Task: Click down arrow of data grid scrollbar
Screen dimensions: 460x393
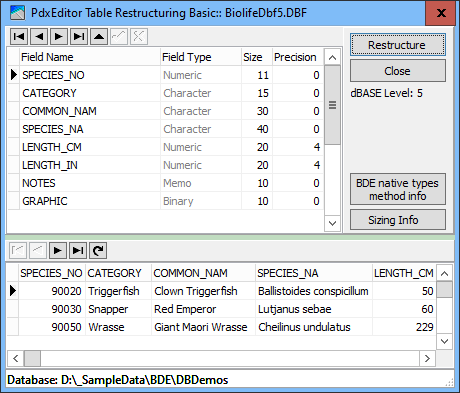Action: click(444, 341)
